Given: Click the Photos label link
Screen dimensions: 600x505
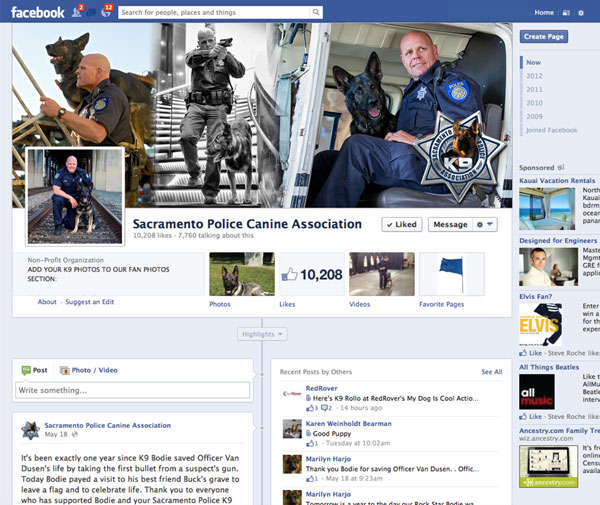Looking at the screenshot, I should click(x=220, y=304).
